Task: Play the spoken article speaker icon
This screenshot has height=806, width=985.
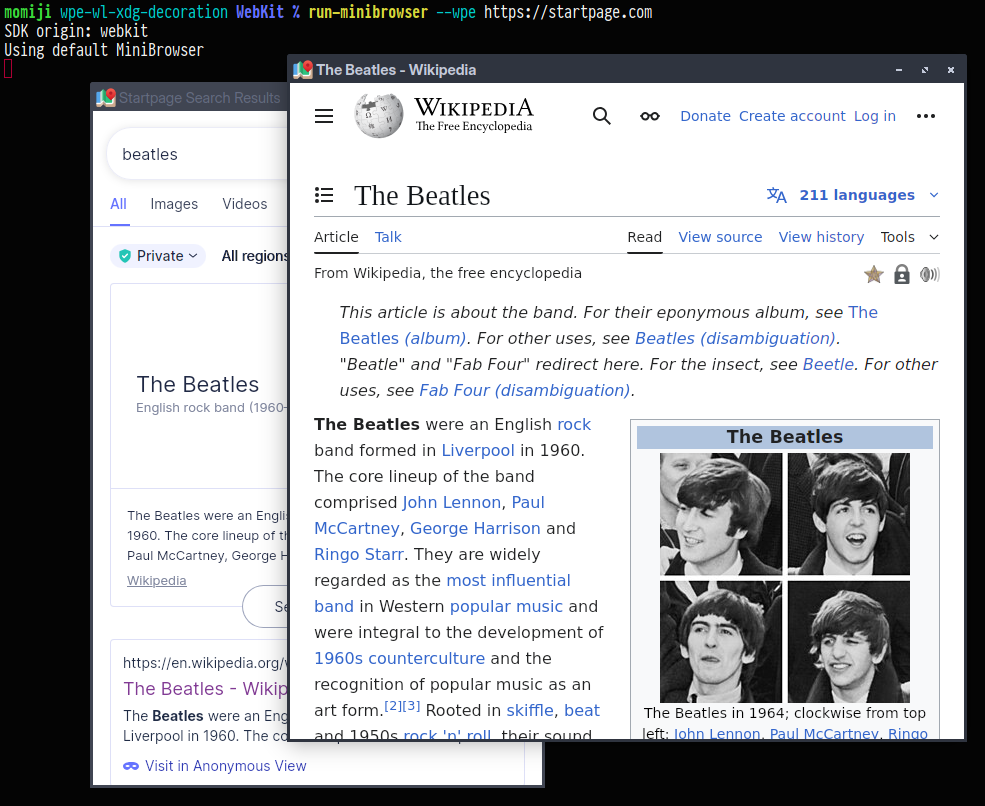Action: coord(929,275)
